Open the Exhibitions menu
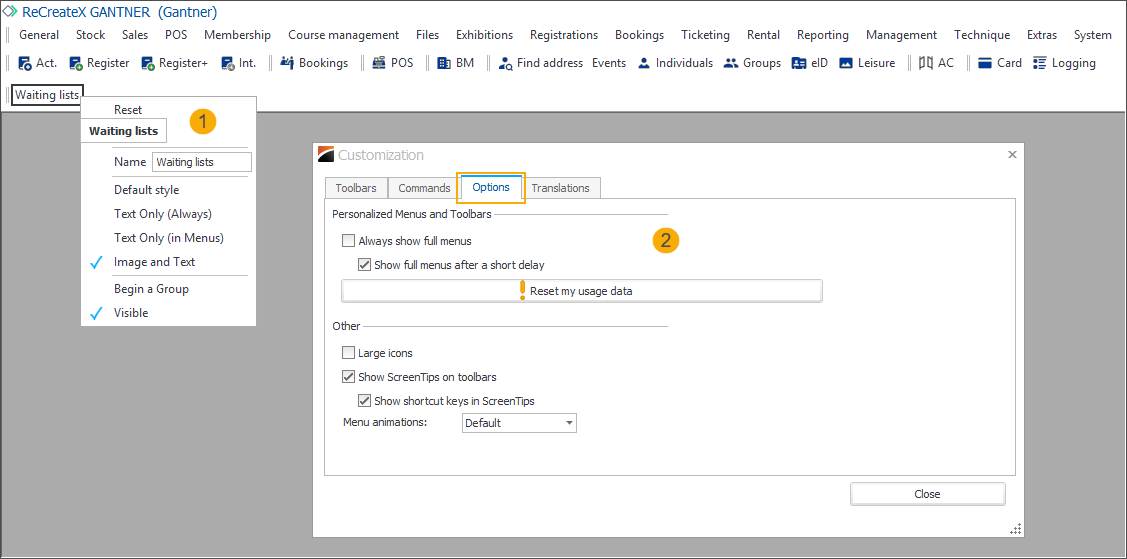The height and width of the screenshot is (559, 1127). [x=484, y=34]
